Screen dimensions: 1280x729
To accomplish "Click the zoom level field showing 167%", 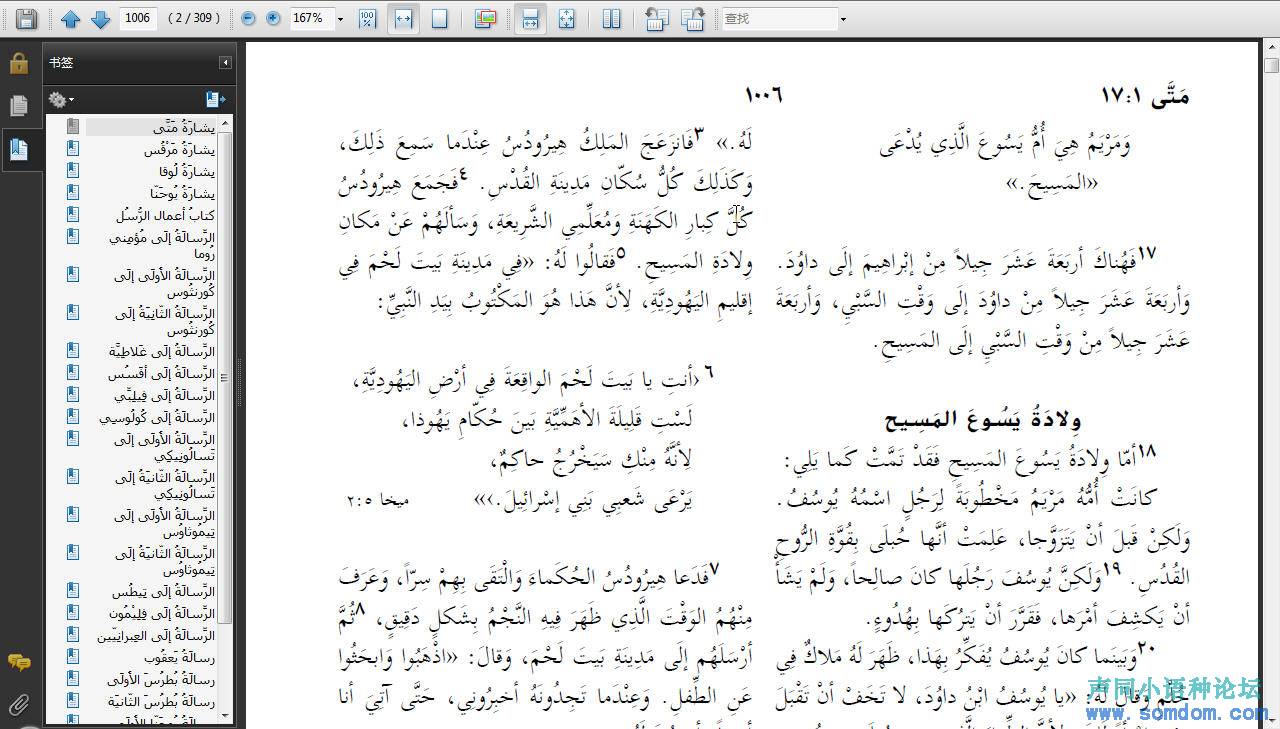I will pyautogui.click(x=310, y=18).
